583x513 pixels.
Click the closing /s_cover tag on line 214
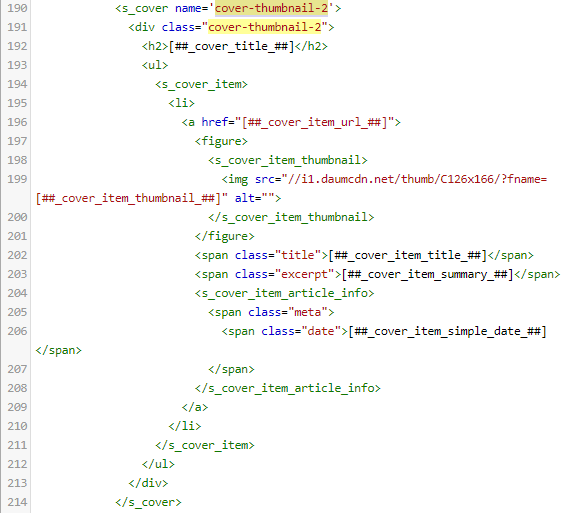[148, 502]
